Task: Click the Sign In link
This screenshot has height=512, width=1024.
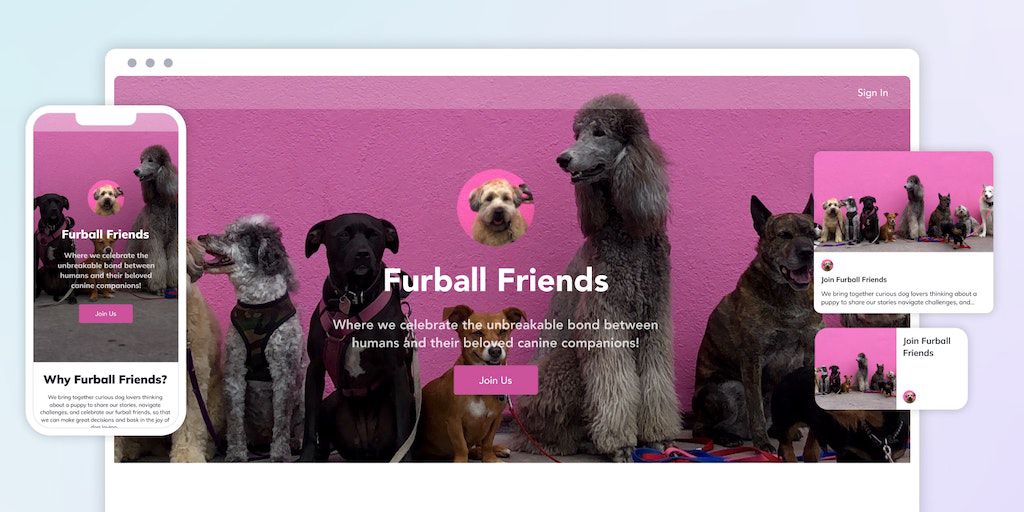Action: pos(872,93)
